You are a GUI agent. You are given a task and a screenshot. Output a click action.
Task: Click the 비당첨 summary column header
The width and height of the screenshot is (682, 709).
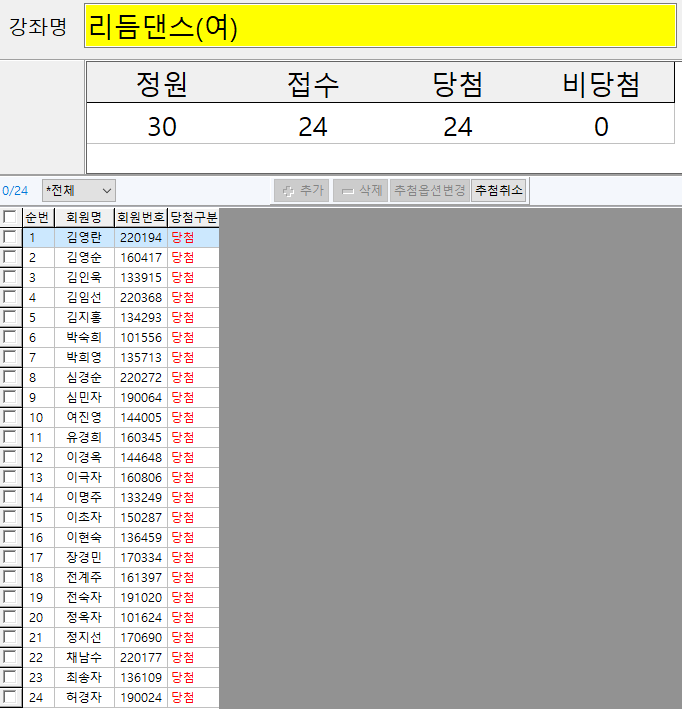(x=601, y=84)
